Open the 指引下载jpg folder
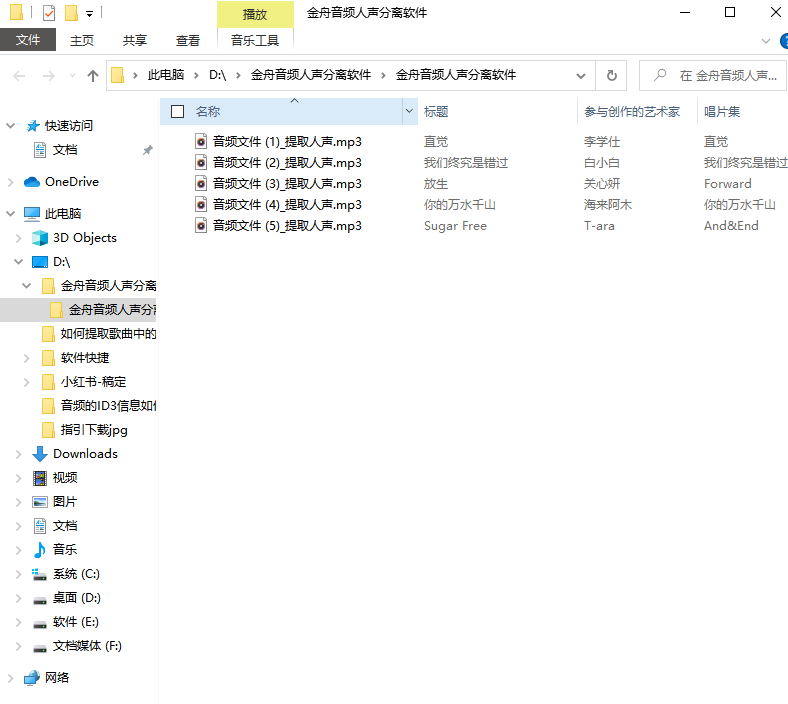 tap(94, 430)
